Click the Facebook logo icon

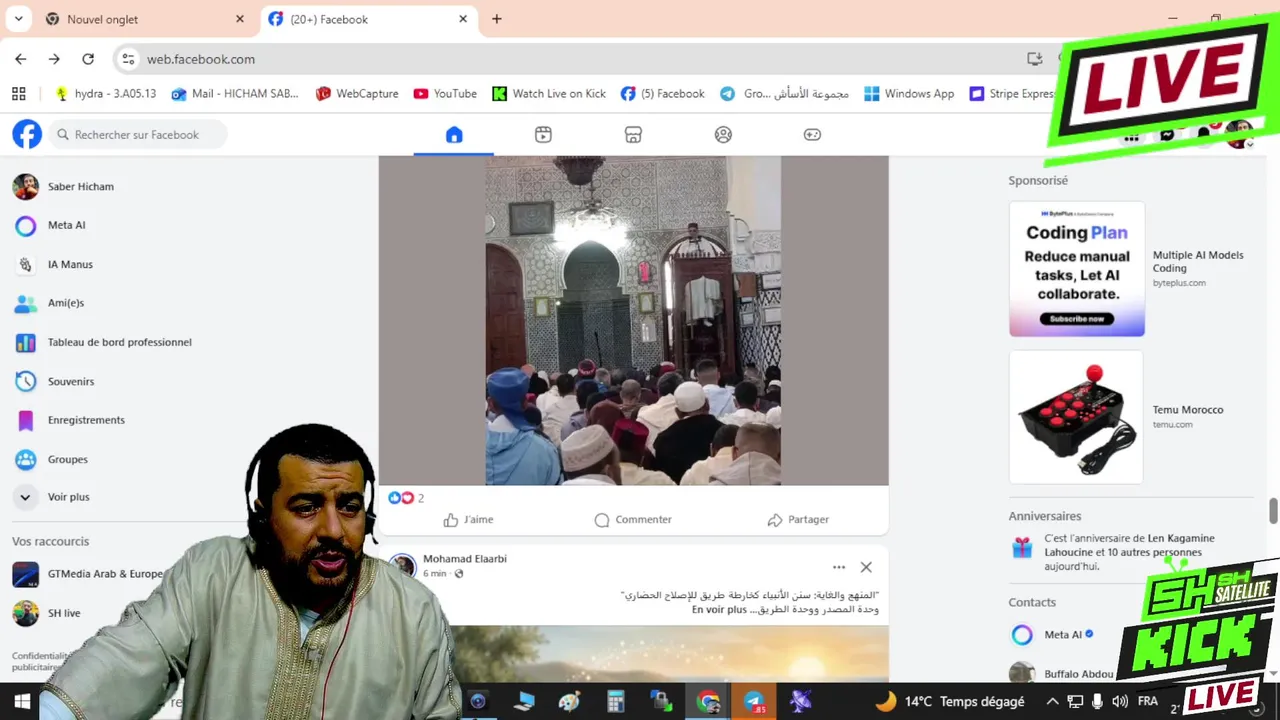[x=27, y=134]
